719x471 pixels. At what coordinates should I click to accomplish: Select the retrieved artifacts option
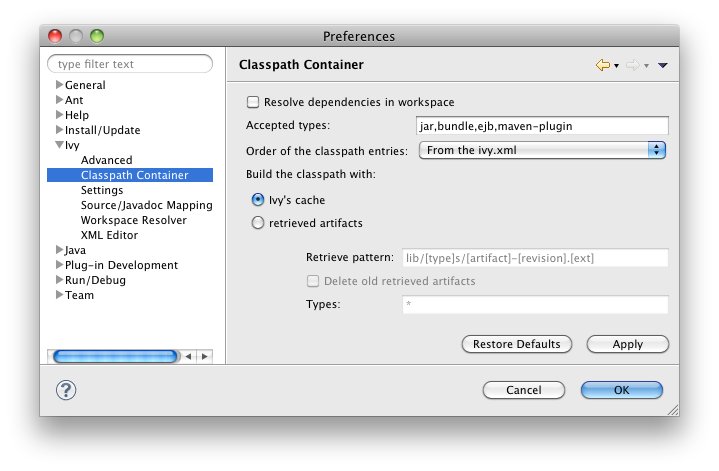click(258, 223)
